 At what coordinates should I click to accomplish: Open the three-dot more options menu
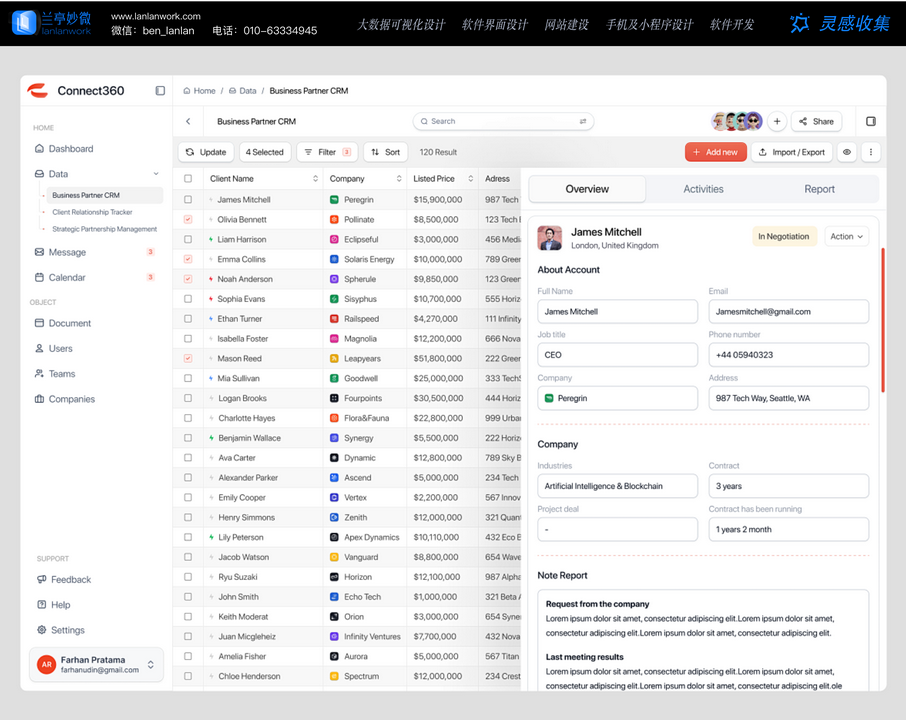[x=870, y=153]
